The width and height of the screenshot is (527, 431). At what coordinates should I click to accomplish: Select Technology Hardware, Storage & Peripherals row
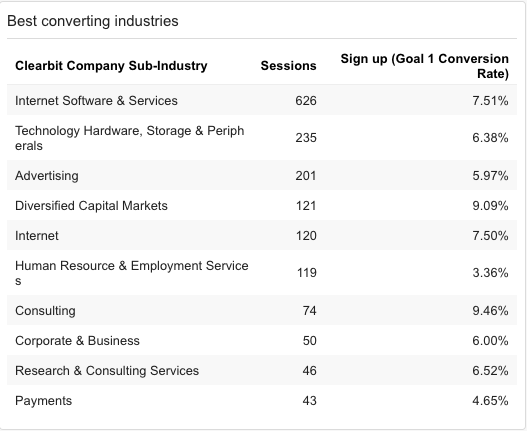pos(262,138)
